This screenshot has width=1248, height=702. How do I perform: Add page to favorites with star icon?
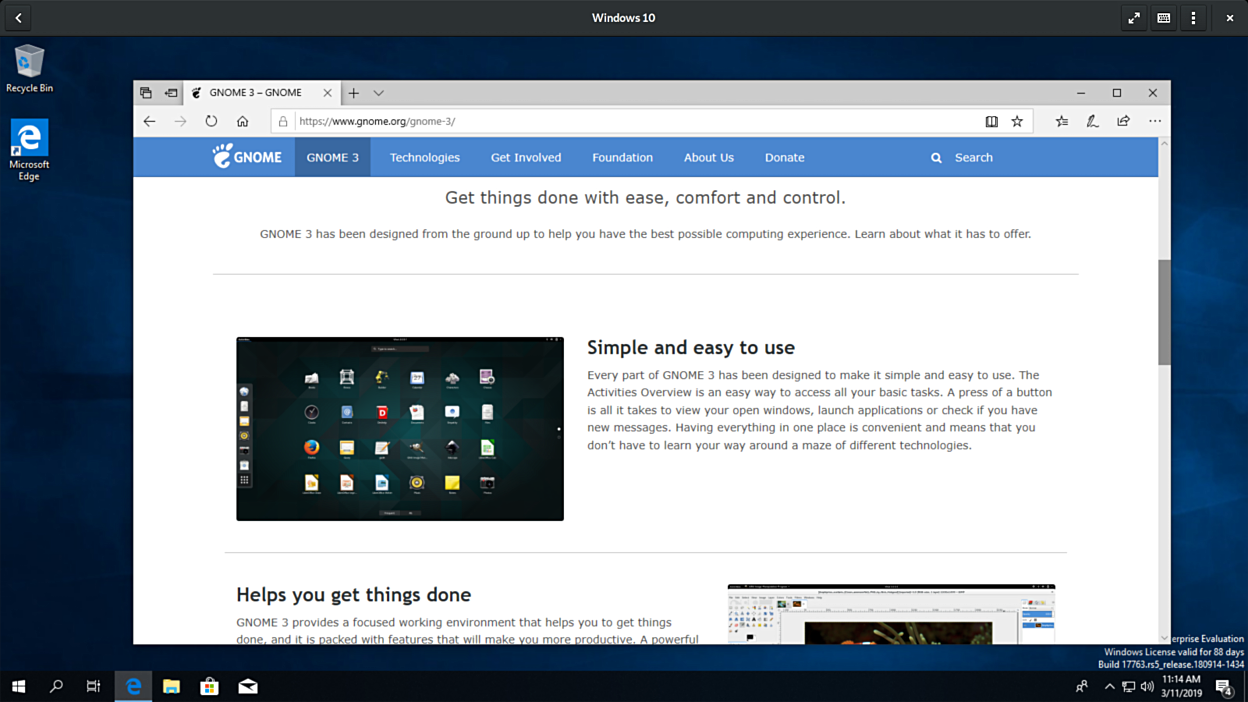click(1017, 122)
